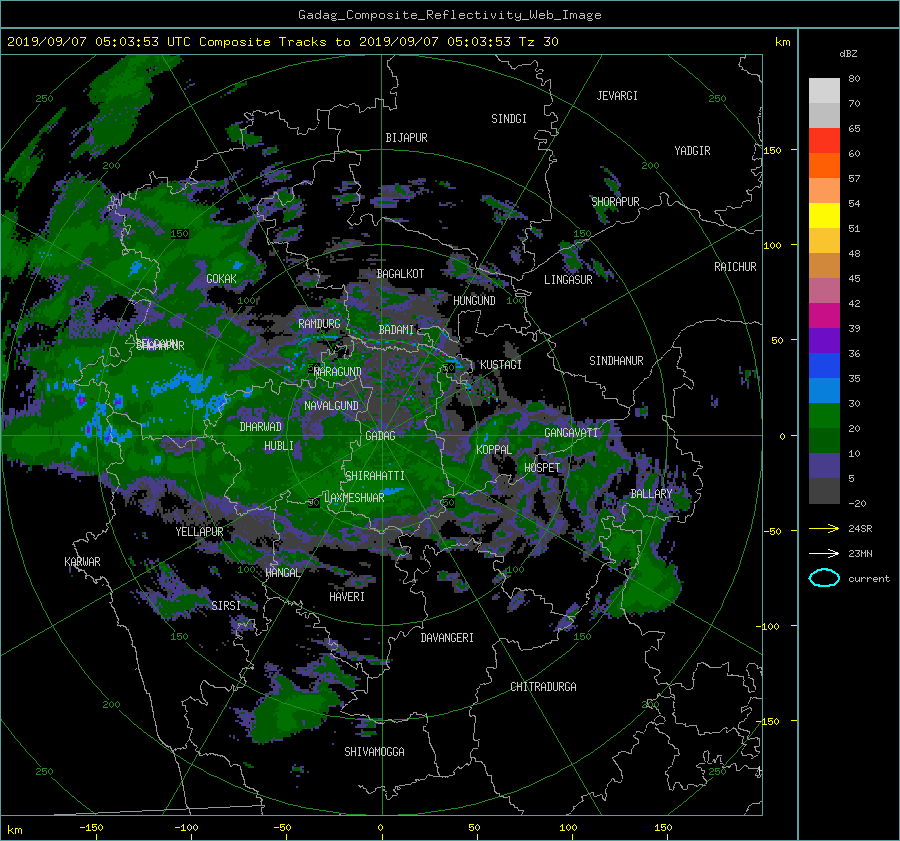Click the YADGIR city label

(x=692, y=151)
